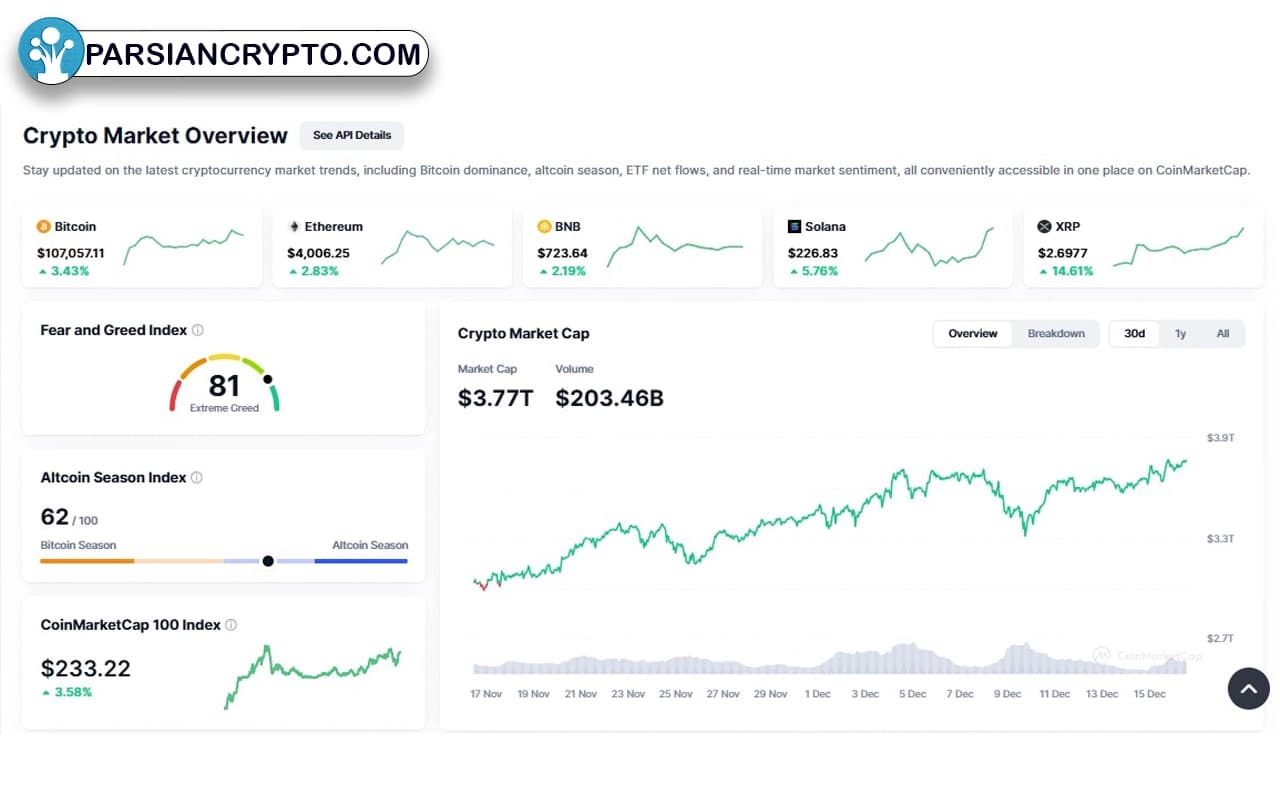The width and height of the screenshot is (1280, 800).
Task: Click the Ethereum logo icon
Action: [294, 226]
